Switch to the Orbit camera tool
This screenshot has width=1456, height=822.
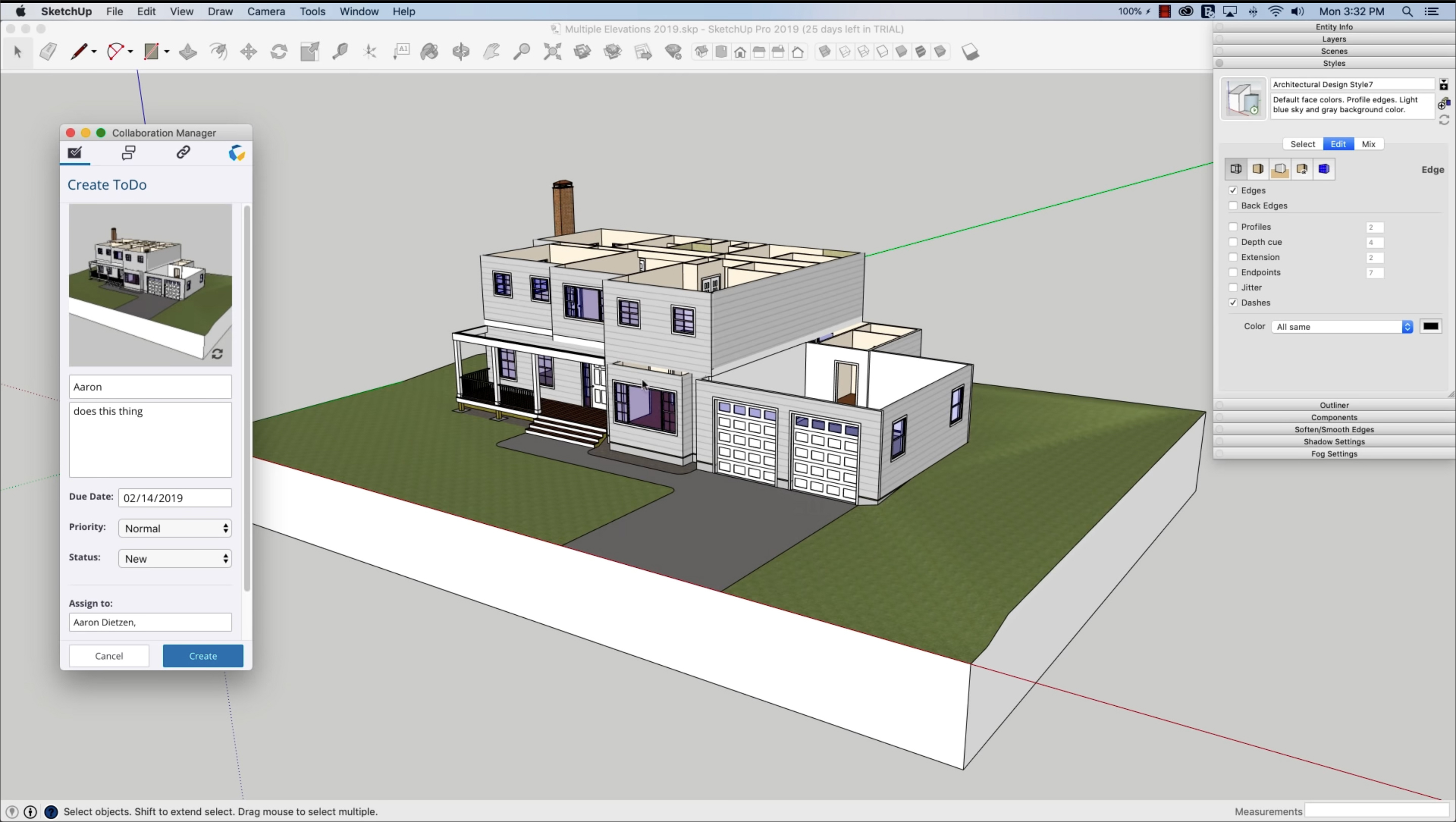coord(461,52)
